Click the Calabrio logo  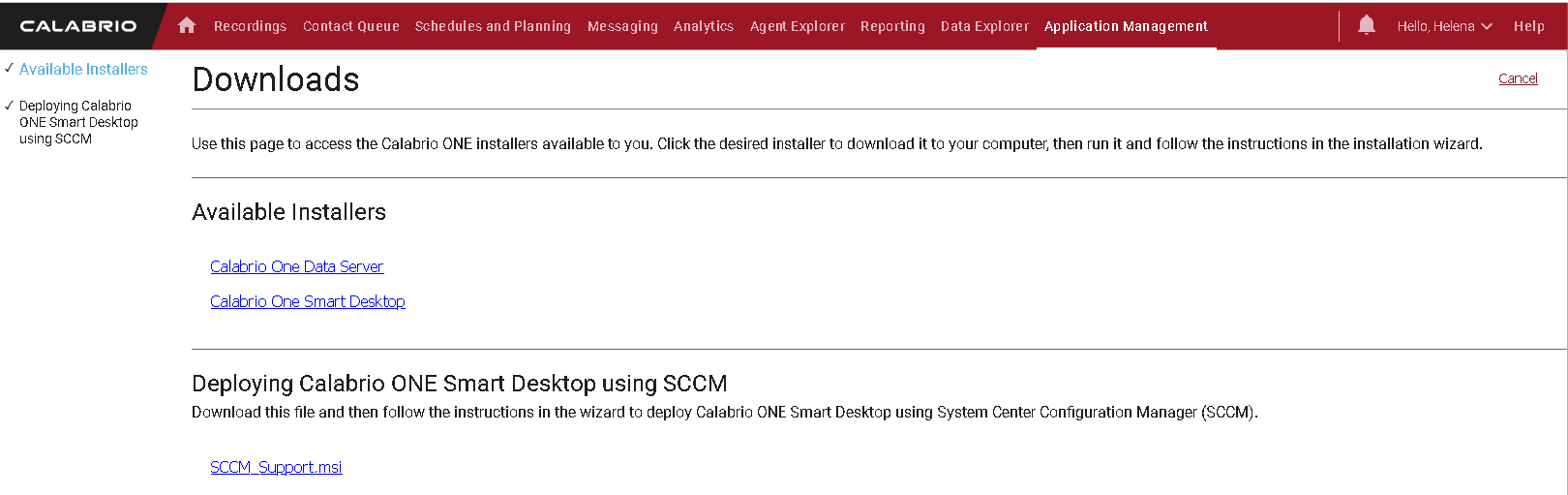(78, 26)
